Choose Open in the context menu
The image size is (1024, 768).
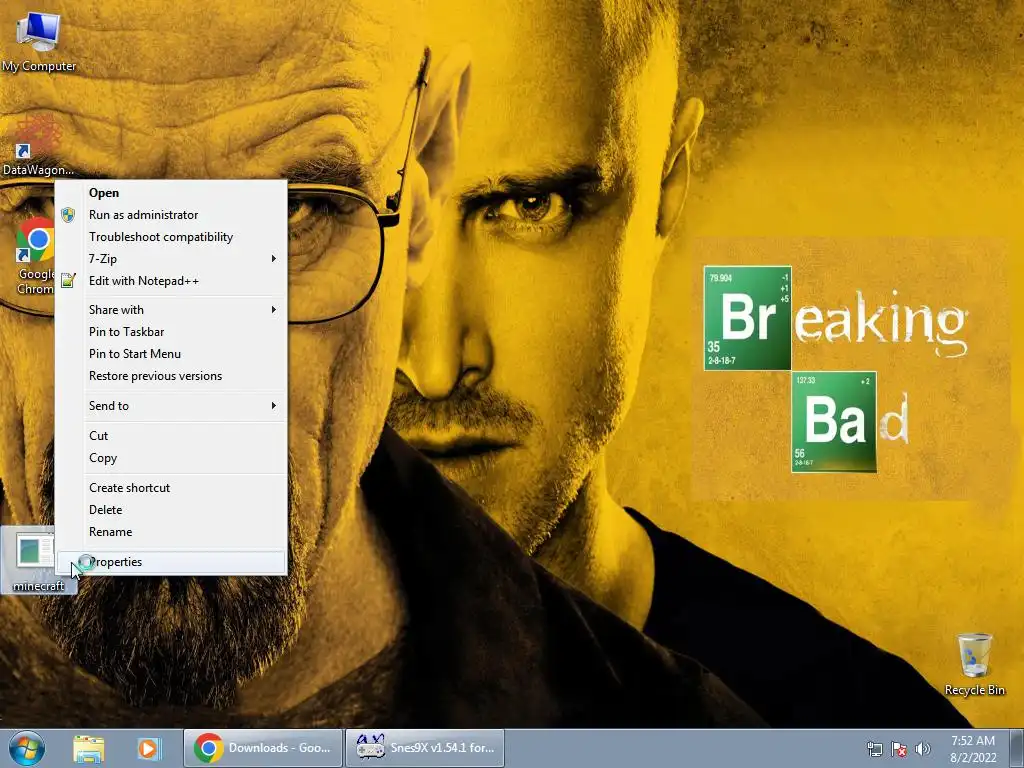(171, 193)
